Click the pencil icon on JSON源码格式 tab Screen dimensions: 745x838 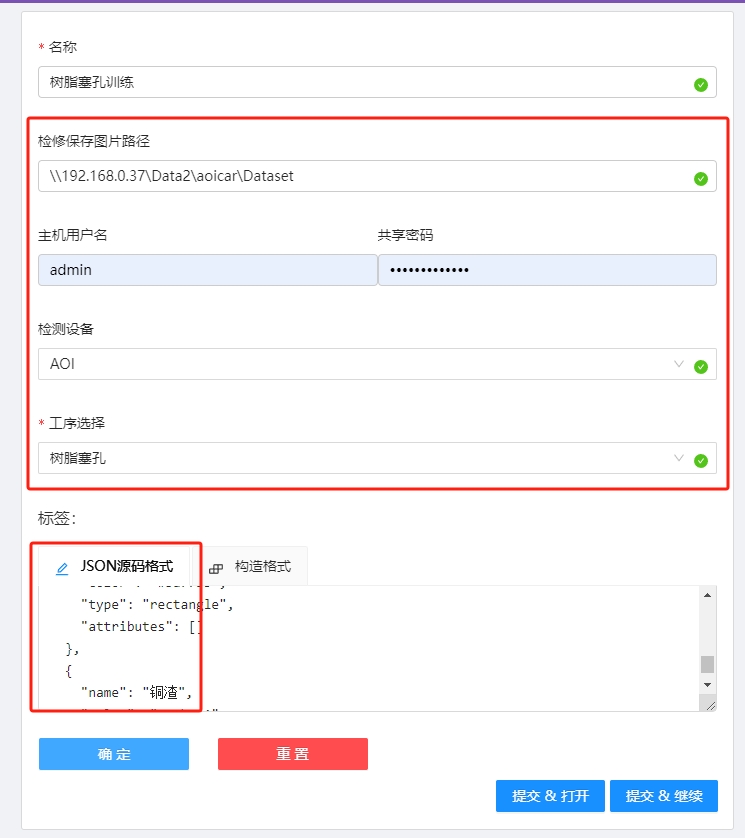tap(62, 568)
